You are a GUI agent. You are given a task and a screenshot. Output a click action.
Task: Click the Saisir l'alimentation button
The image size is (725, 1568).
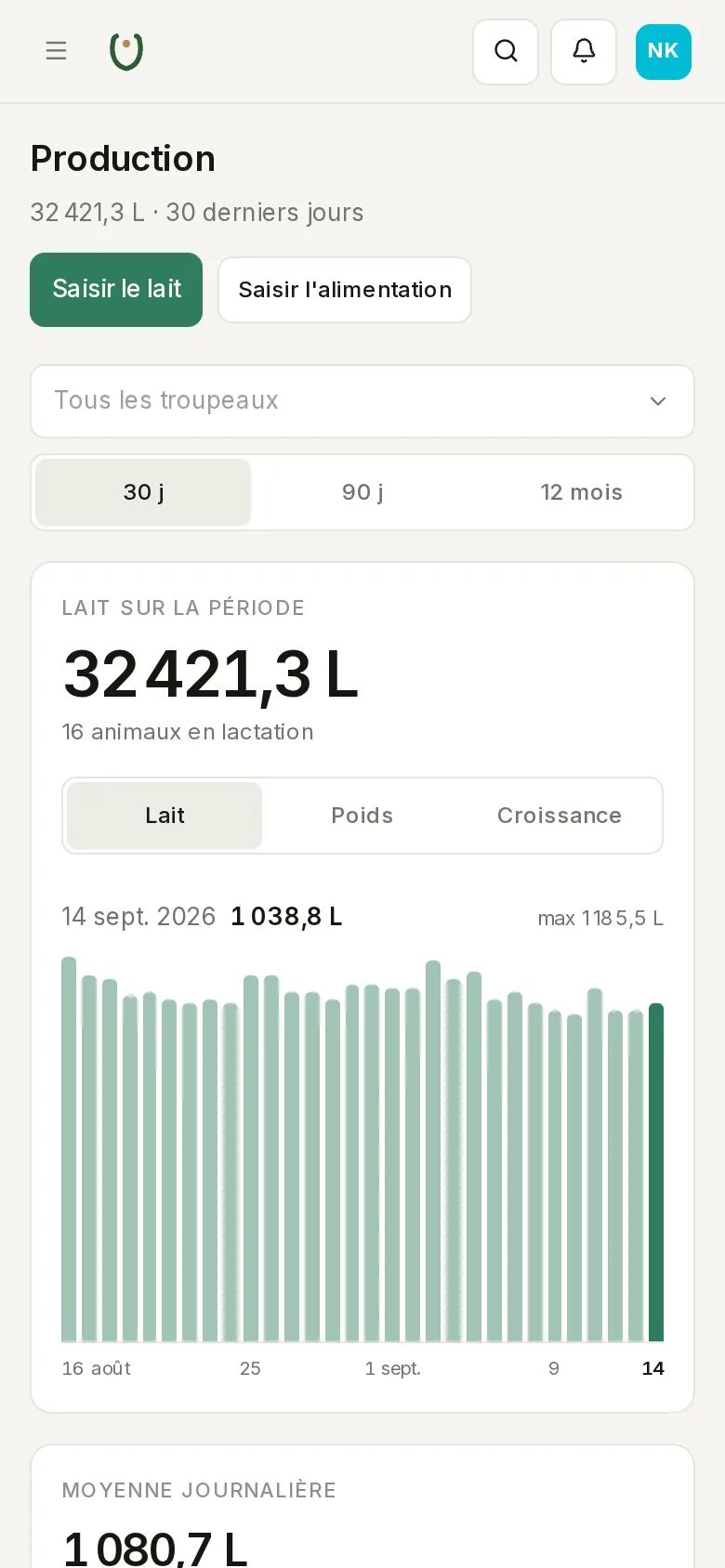345,290
